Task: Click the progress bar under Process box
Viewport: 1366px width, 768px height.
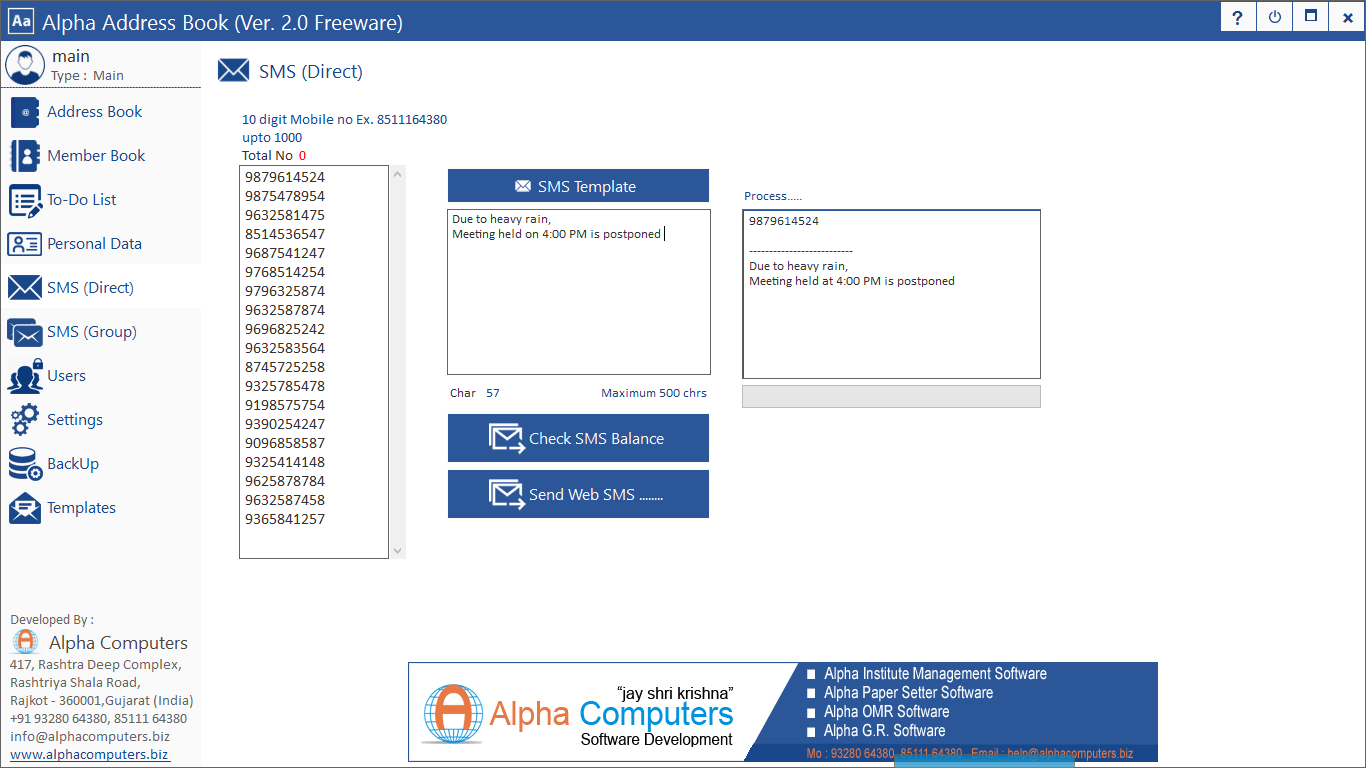Action: (x=891, y=397)
